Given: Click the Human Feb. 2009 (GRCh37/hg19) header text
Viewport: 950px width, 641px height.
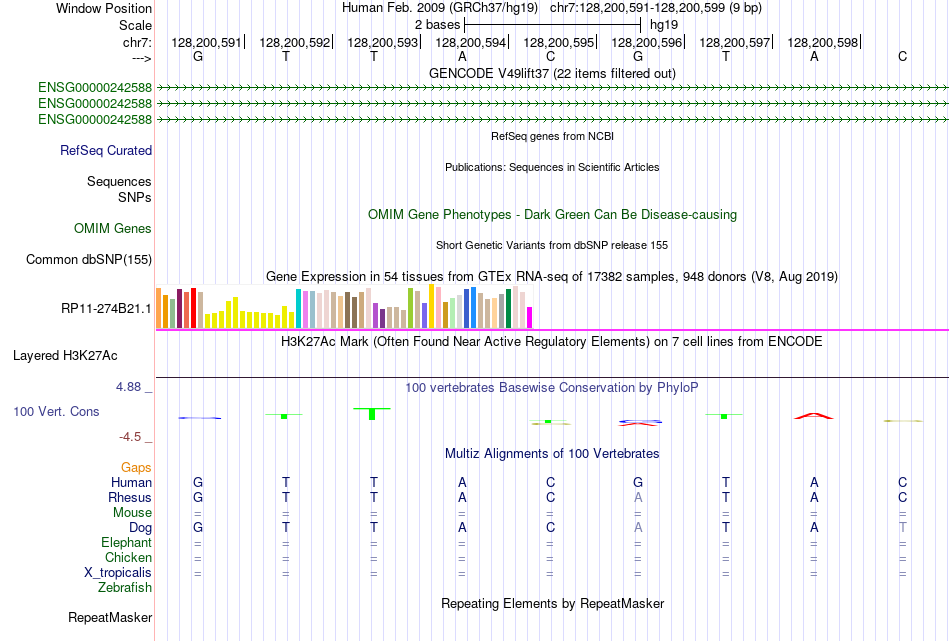Looking at the screenshot, I should pyautogui.click(x=440, y=8).
